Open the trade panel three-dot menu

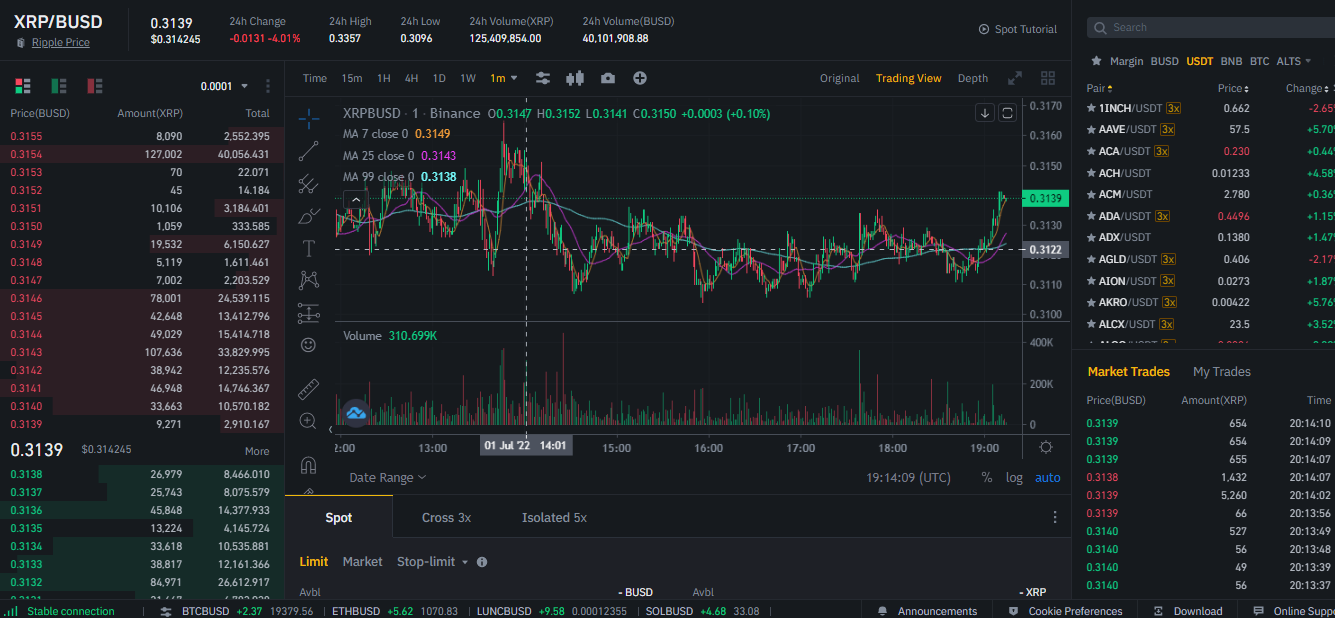[x=1055, y=517]
